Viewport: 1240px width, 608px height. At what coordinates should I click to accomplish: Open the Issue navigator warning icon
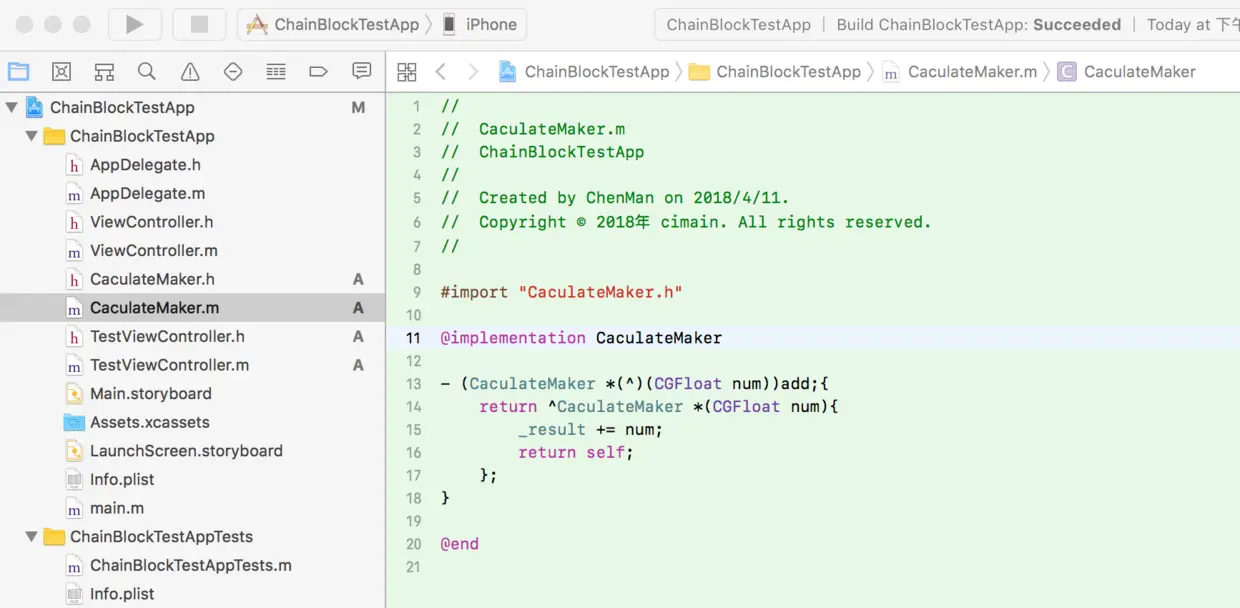[x=190, y=72]
